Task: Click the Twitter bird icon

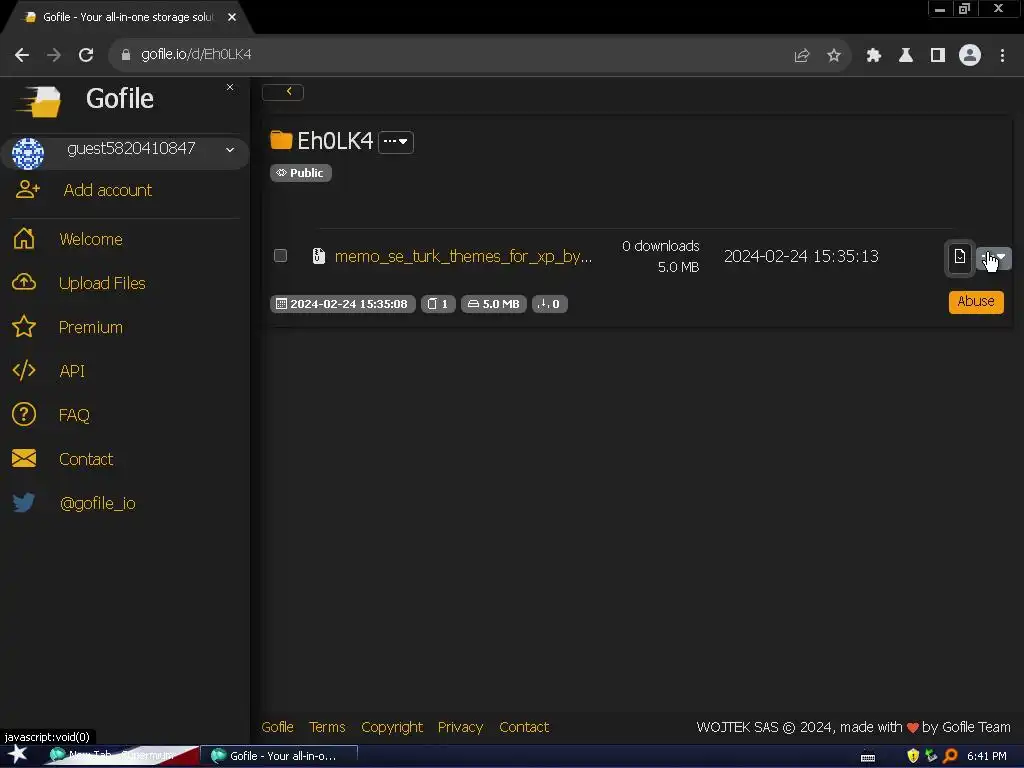Action: click(x=24, y=502)
